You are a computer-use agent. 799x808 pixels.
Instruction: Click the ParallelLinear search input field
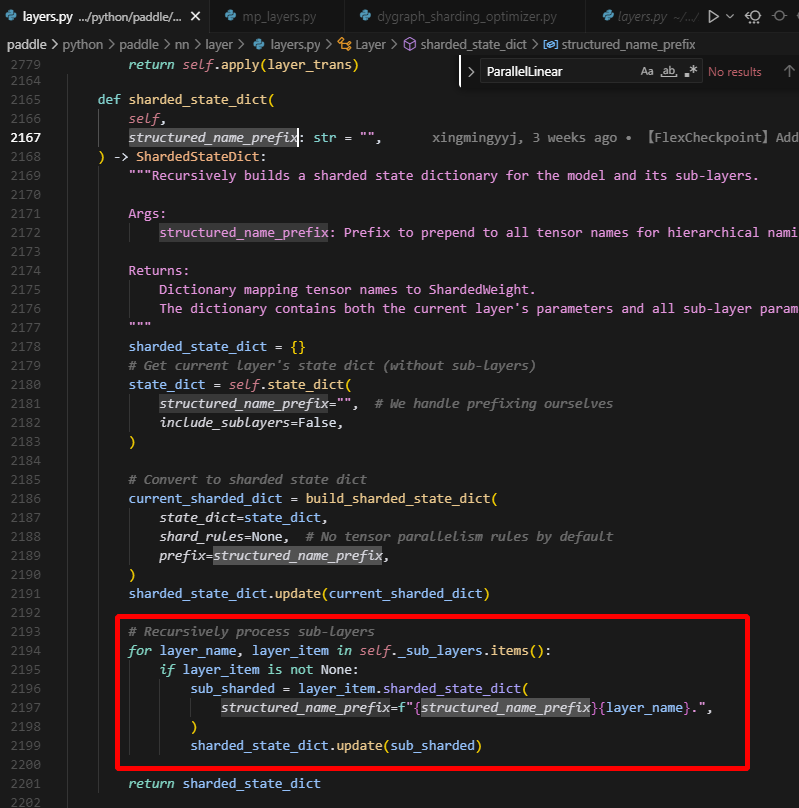(x=555, y=72)
